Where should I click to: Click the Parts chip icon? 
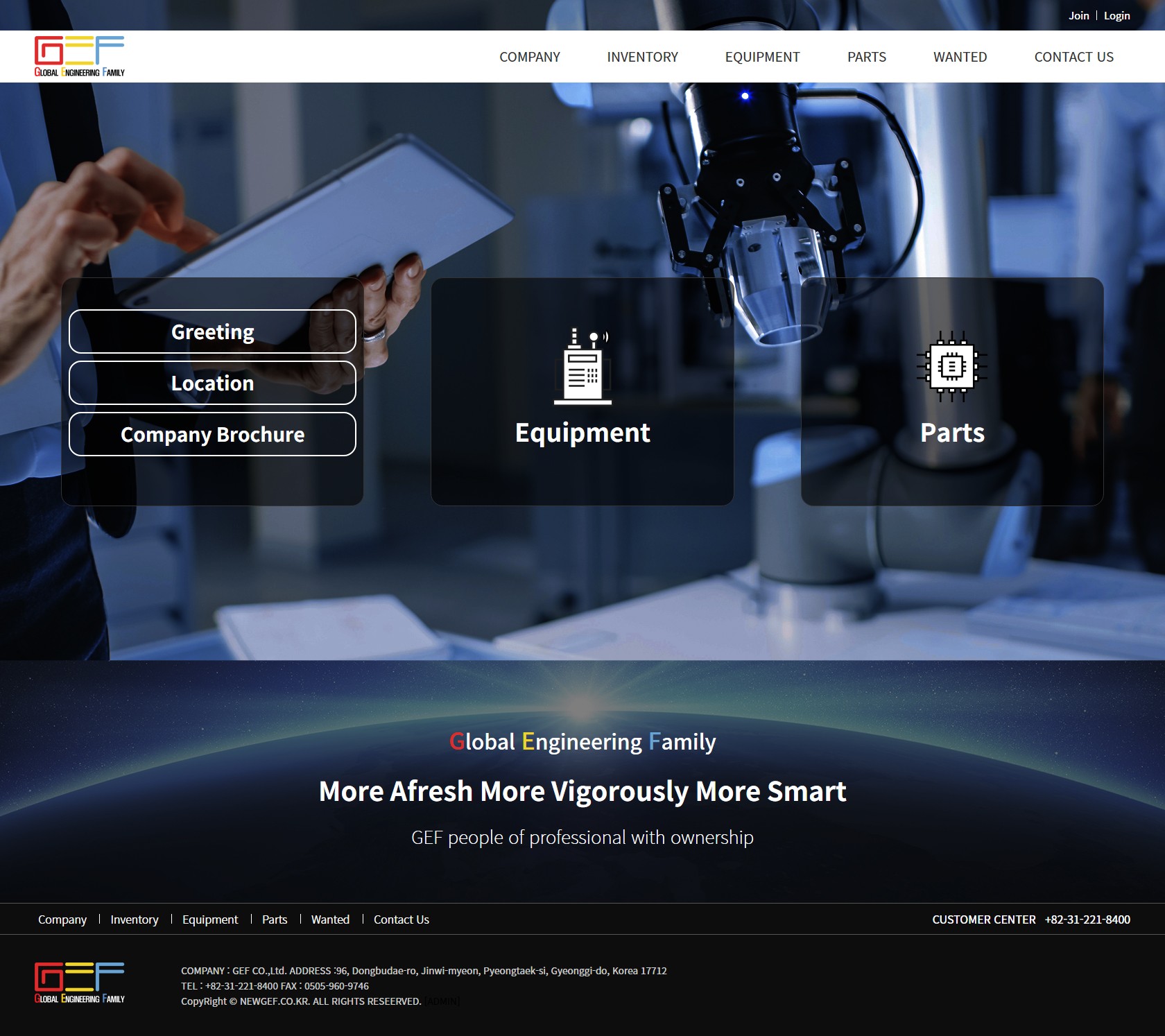[951, 365]
